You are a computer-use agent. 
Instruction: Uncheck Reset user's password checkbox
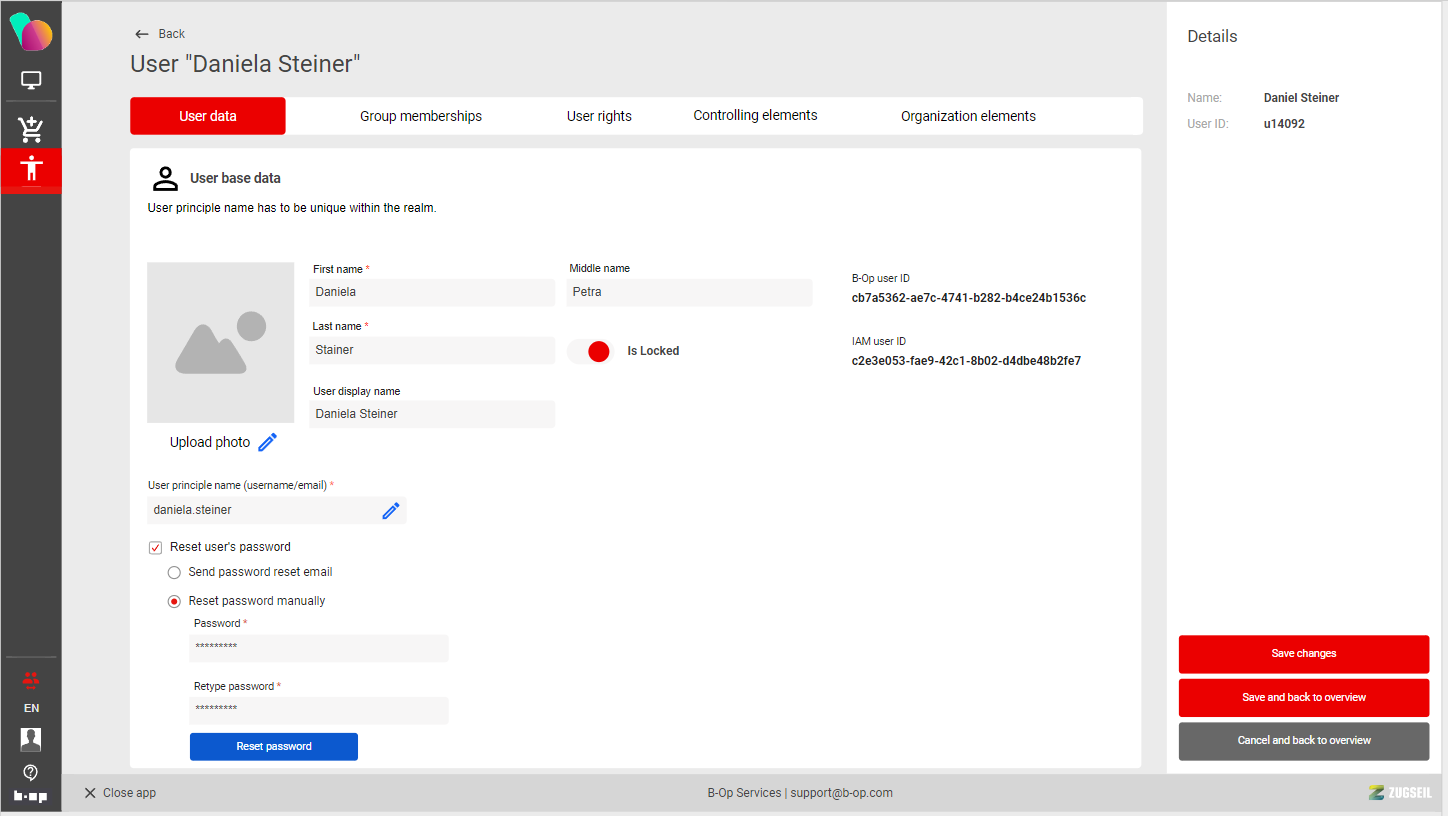155,547
